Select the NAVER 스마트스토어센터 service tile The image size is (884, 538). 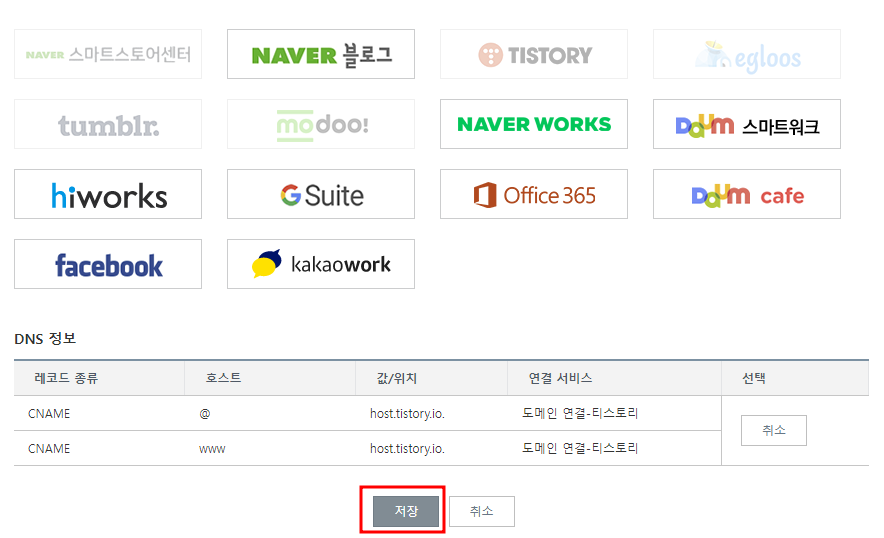[108, 54]
